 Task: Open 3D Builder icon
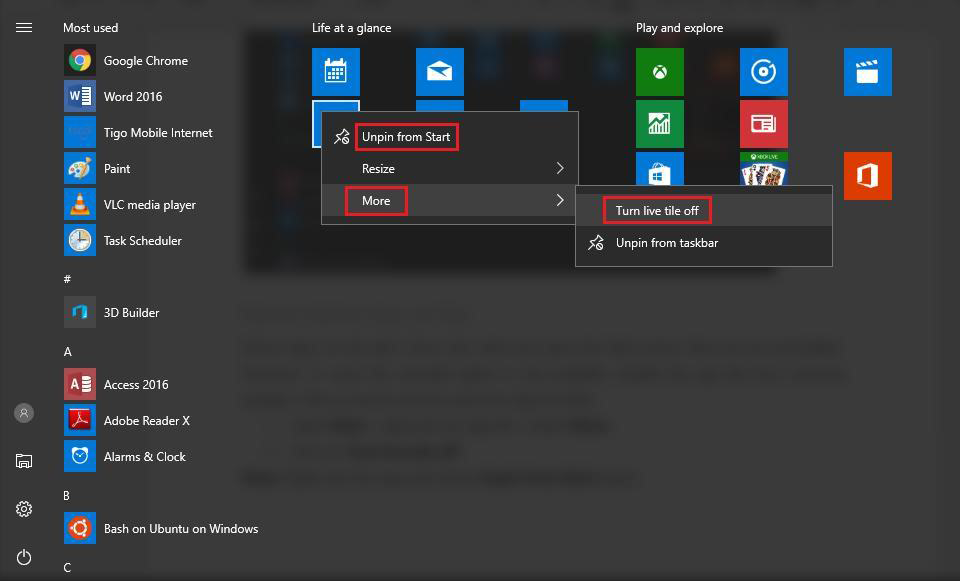click(x=80, y=312)
